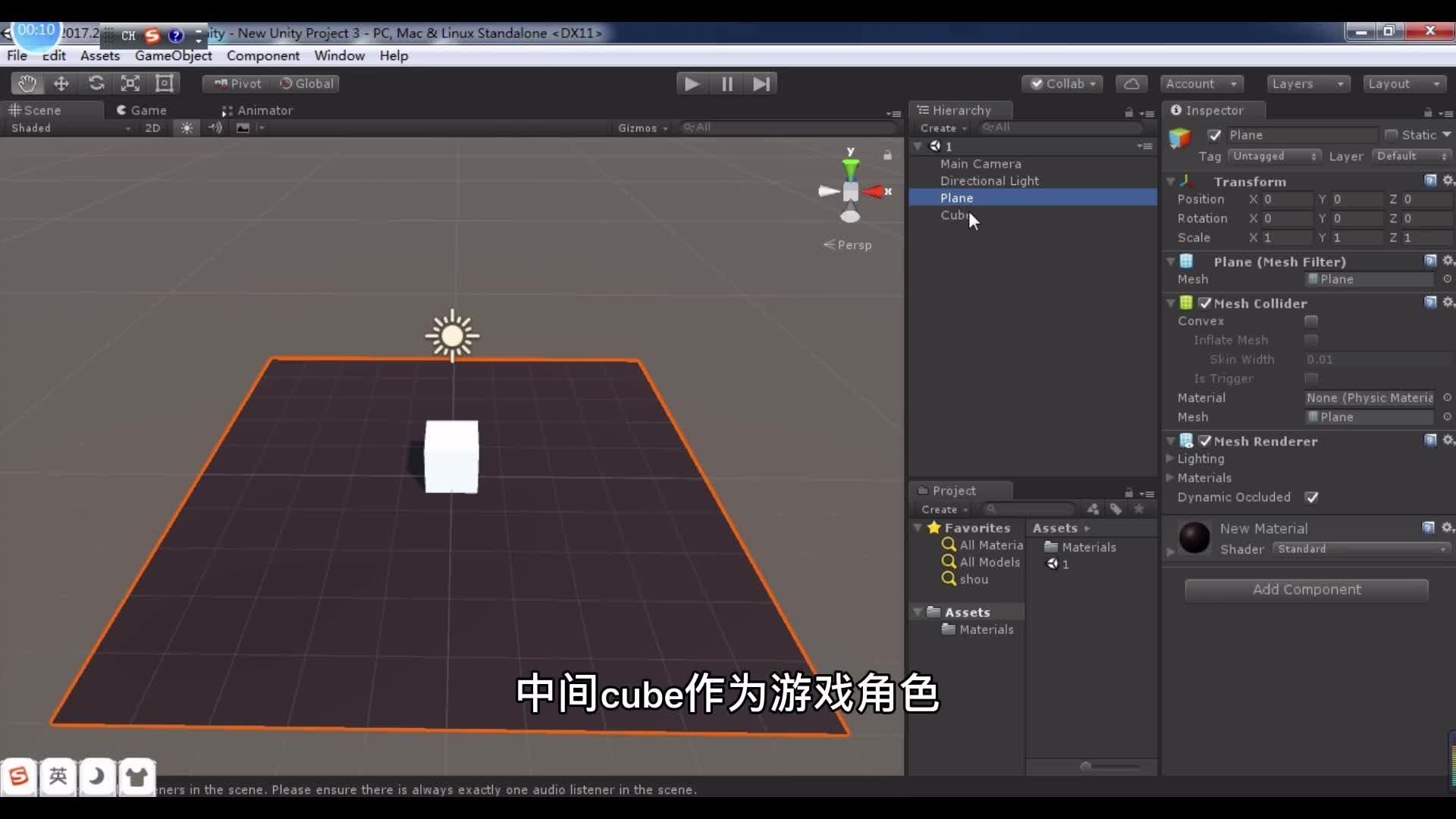Open the Tag Untagged dropdown
The image size is (1456, 819).
[1273, 156]
